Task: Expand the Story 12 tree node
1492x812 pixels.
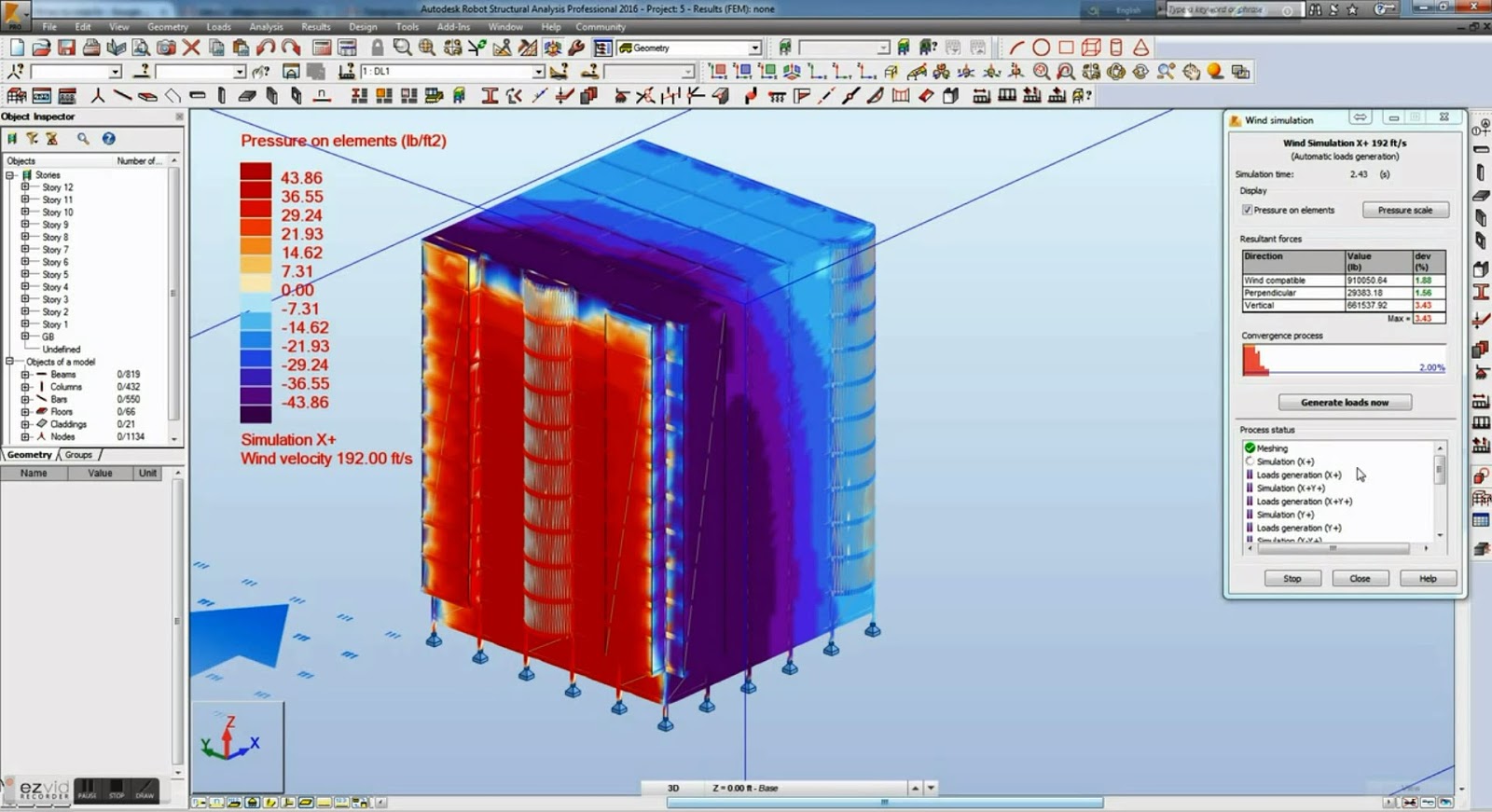Action: pyautogui.click(x=25, y=187)
